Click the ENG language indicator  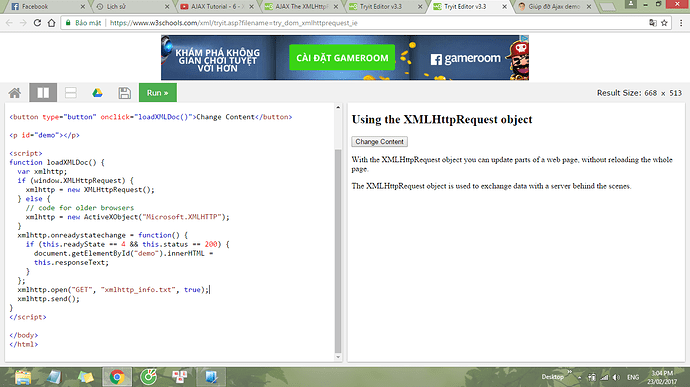coord(633,377)
